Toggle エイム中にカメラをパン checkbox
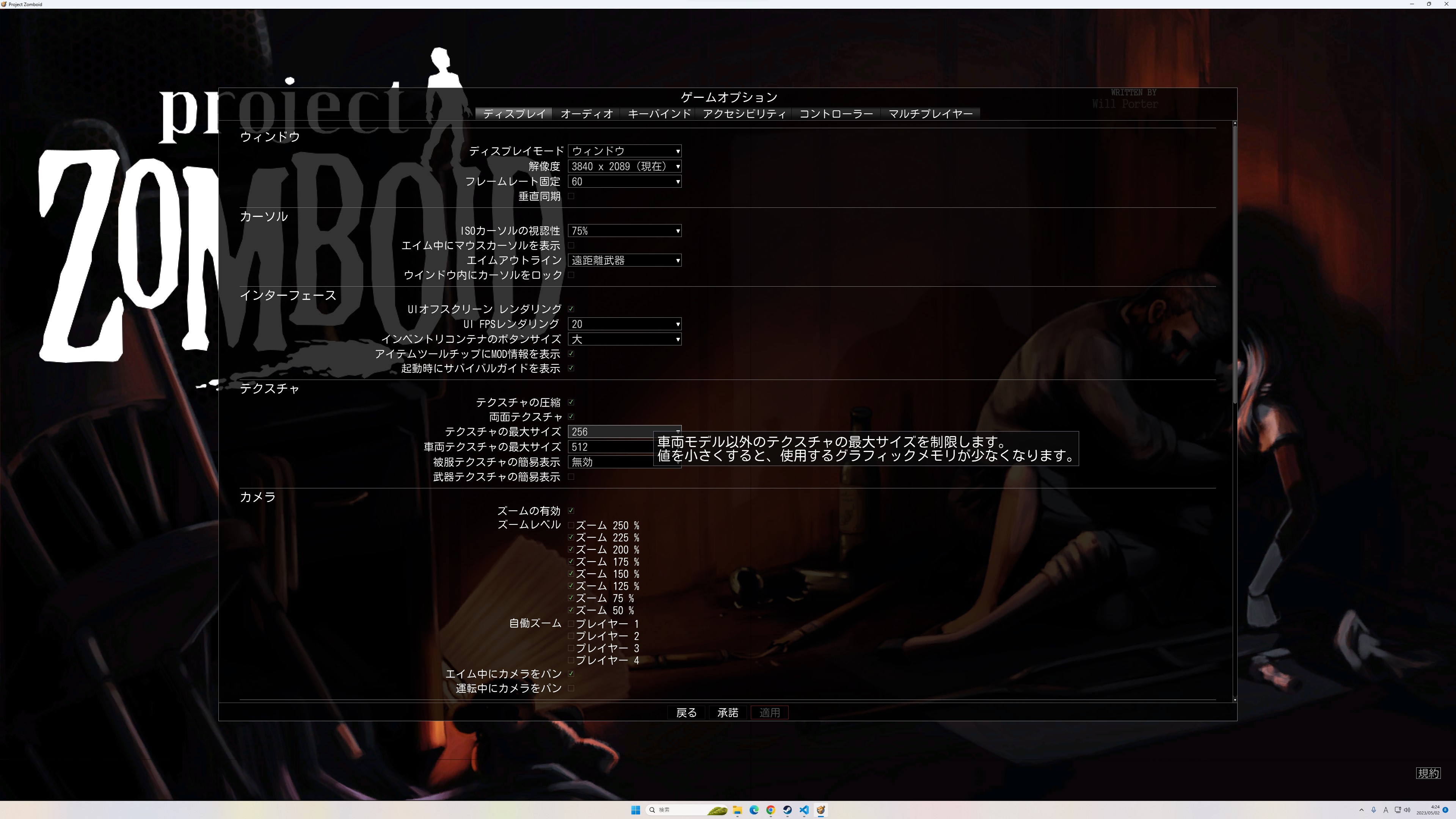Viewport: 1456px width, 819px height. pyautogui.click(x=571, y=674)
